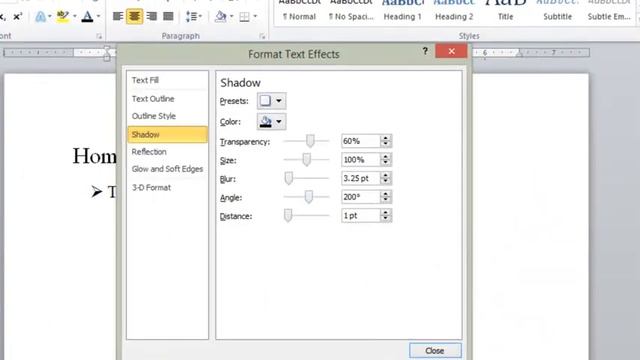Open the font color dropdown arrow
Viewport: 640px width, 360px height.
(98, 17)
